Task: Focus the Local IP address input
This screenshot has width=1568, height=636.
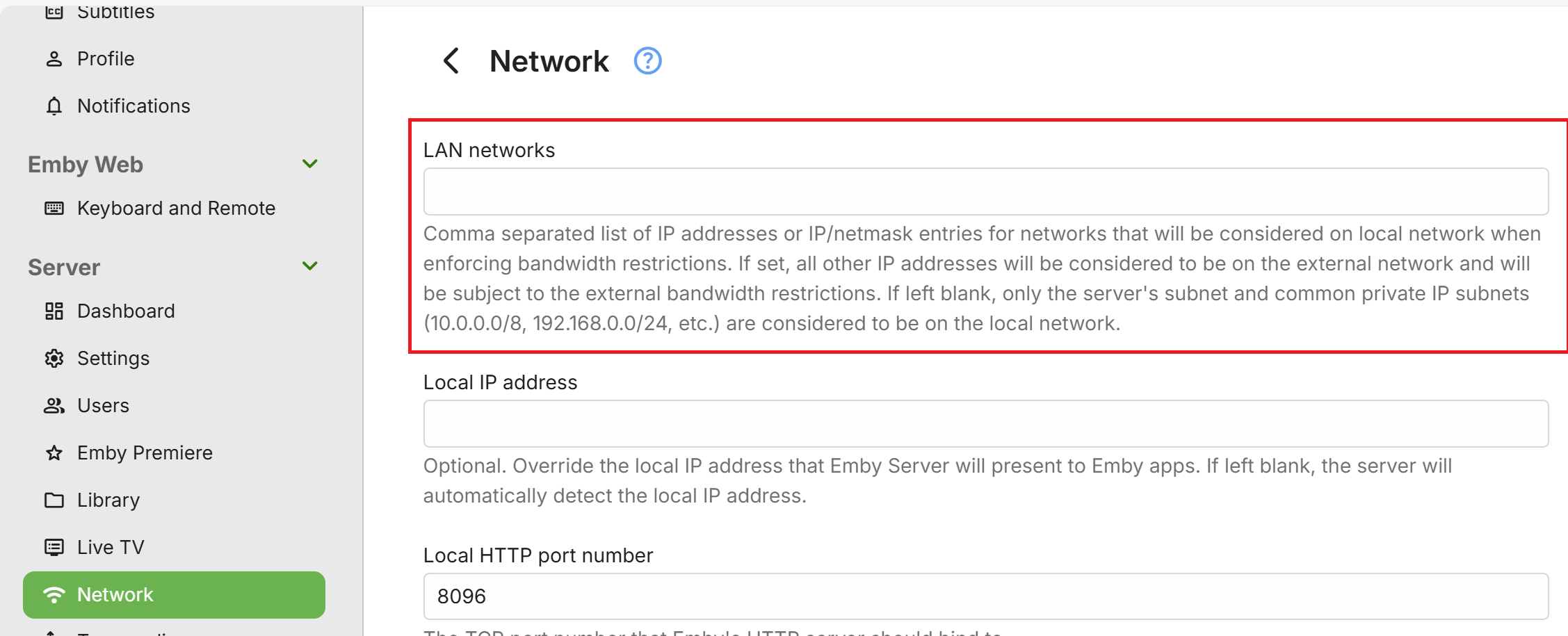Action: [x=985, y=424]
